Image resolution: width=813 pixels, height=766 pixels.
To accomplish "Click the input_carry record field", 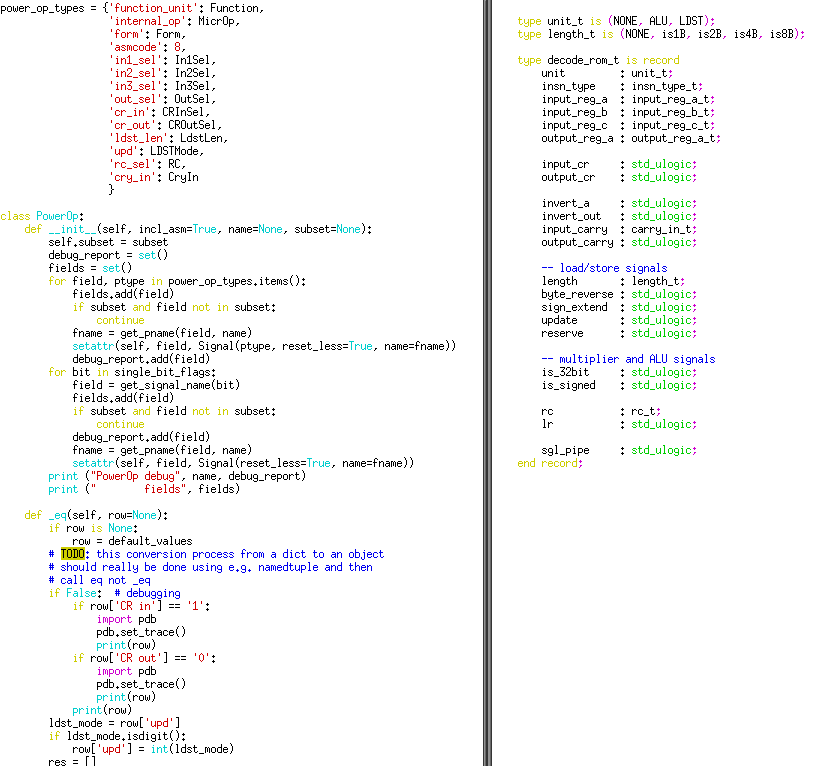I will click(x=575, y=229).
